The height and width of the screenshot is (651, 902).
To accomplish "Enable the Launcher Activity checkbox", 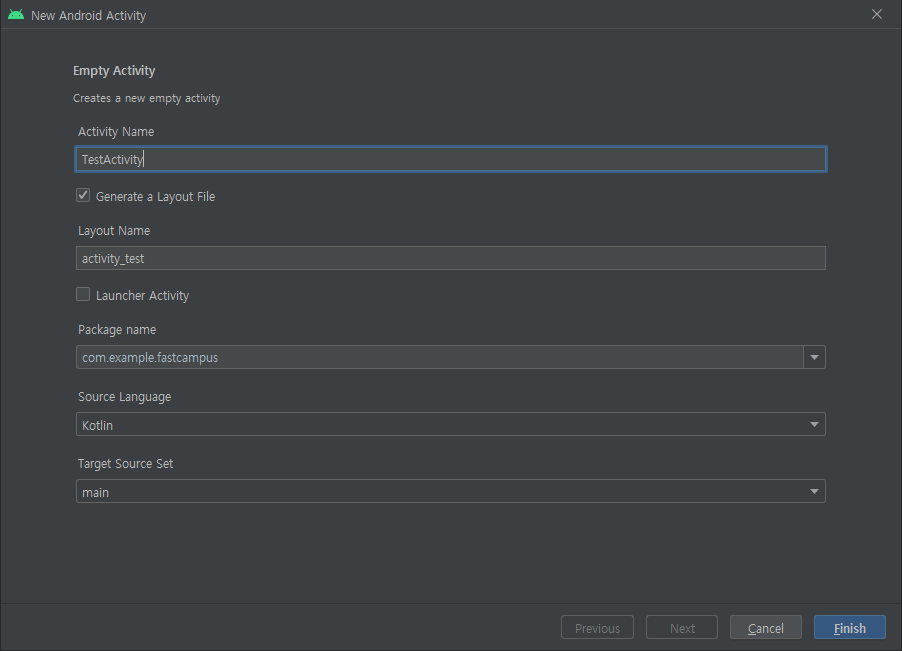I will click(83, 294).
